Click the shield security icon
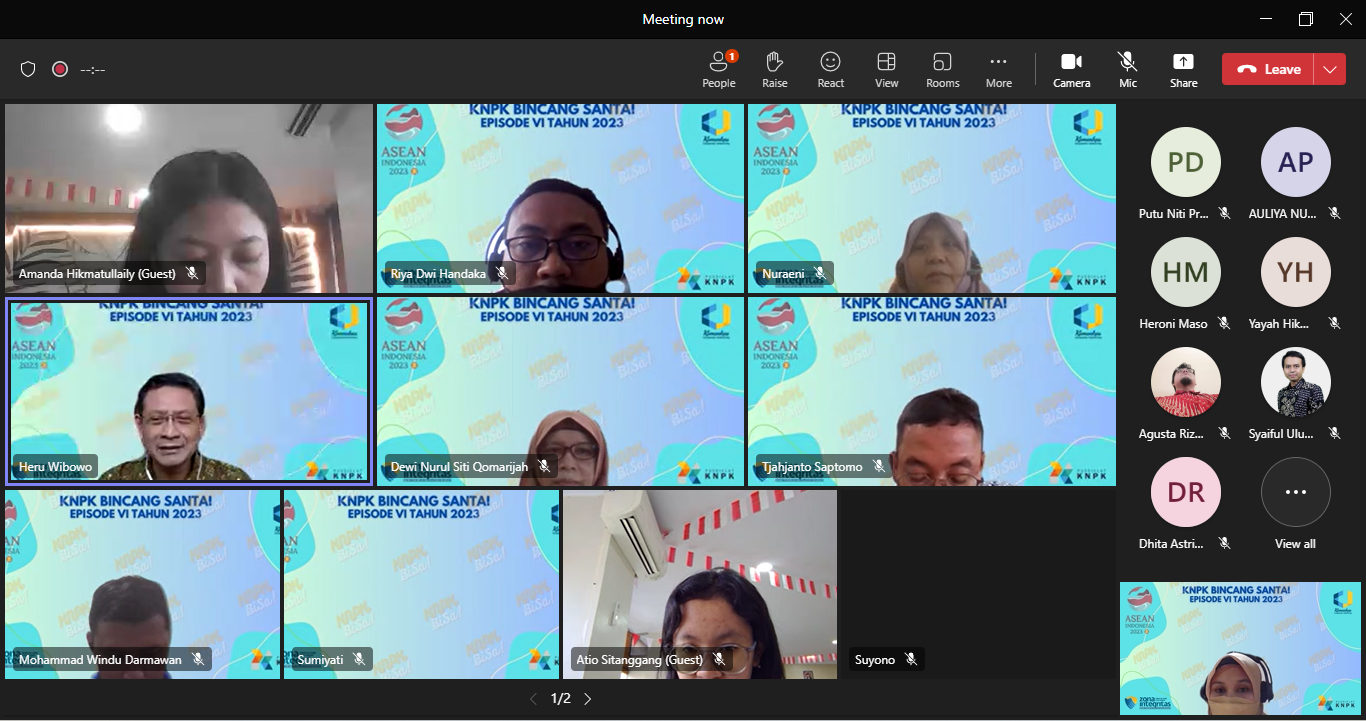The height and width of the screenshot is (721, 1366). (28, 69)
